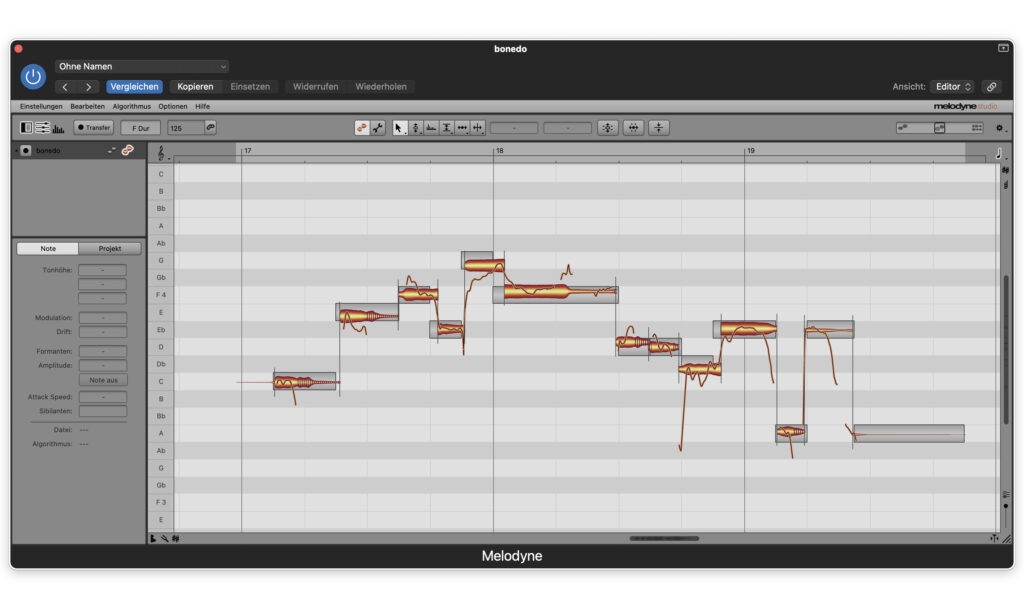The height and width of the screenshot is (614, 1024).
Task: Click the scale ruler icon at bottom left
Action: coord(153,538)
